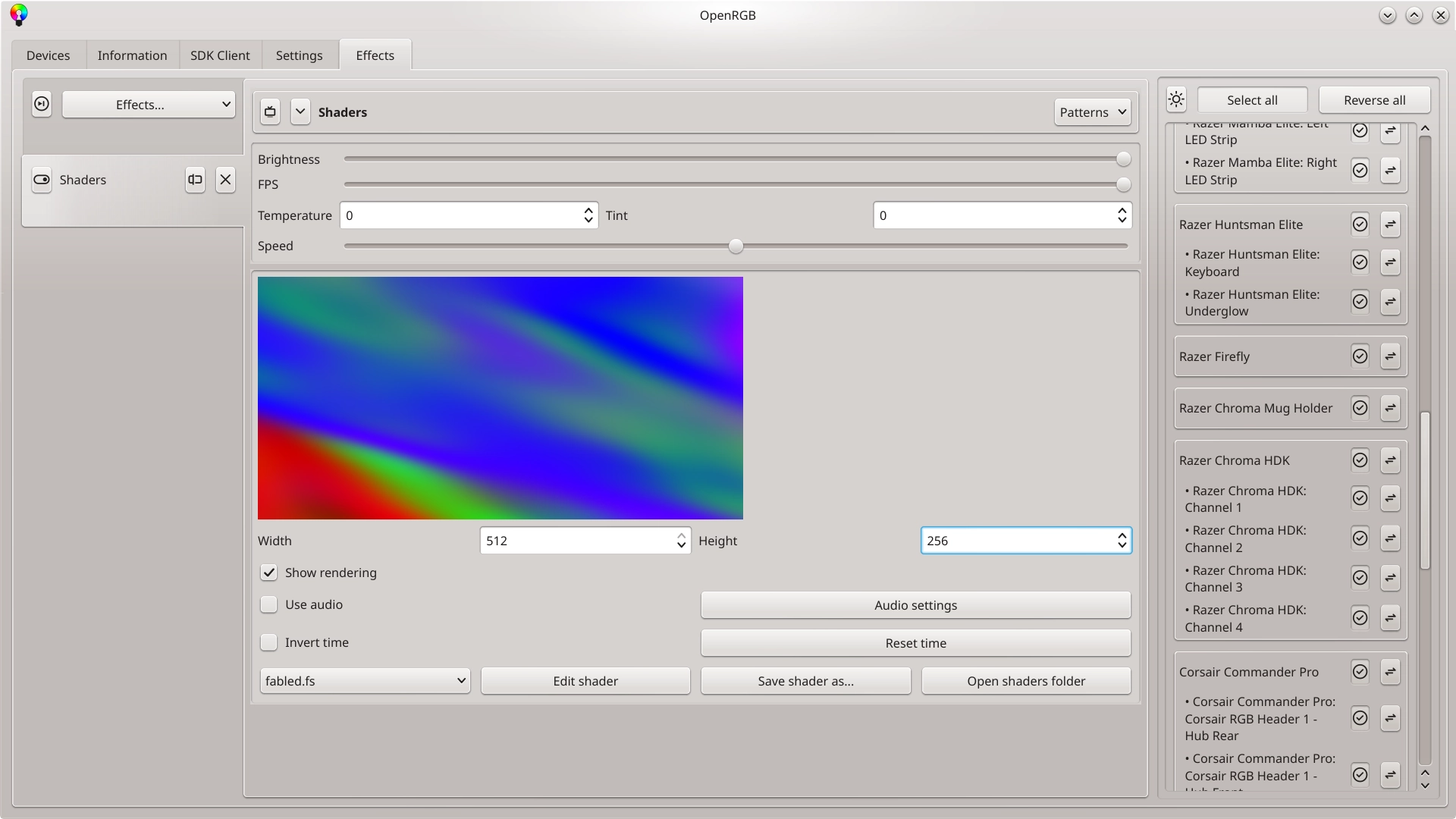Click the Edit shader button
This screenshot has width=1456, height=819.
click(x=585, y=681)
